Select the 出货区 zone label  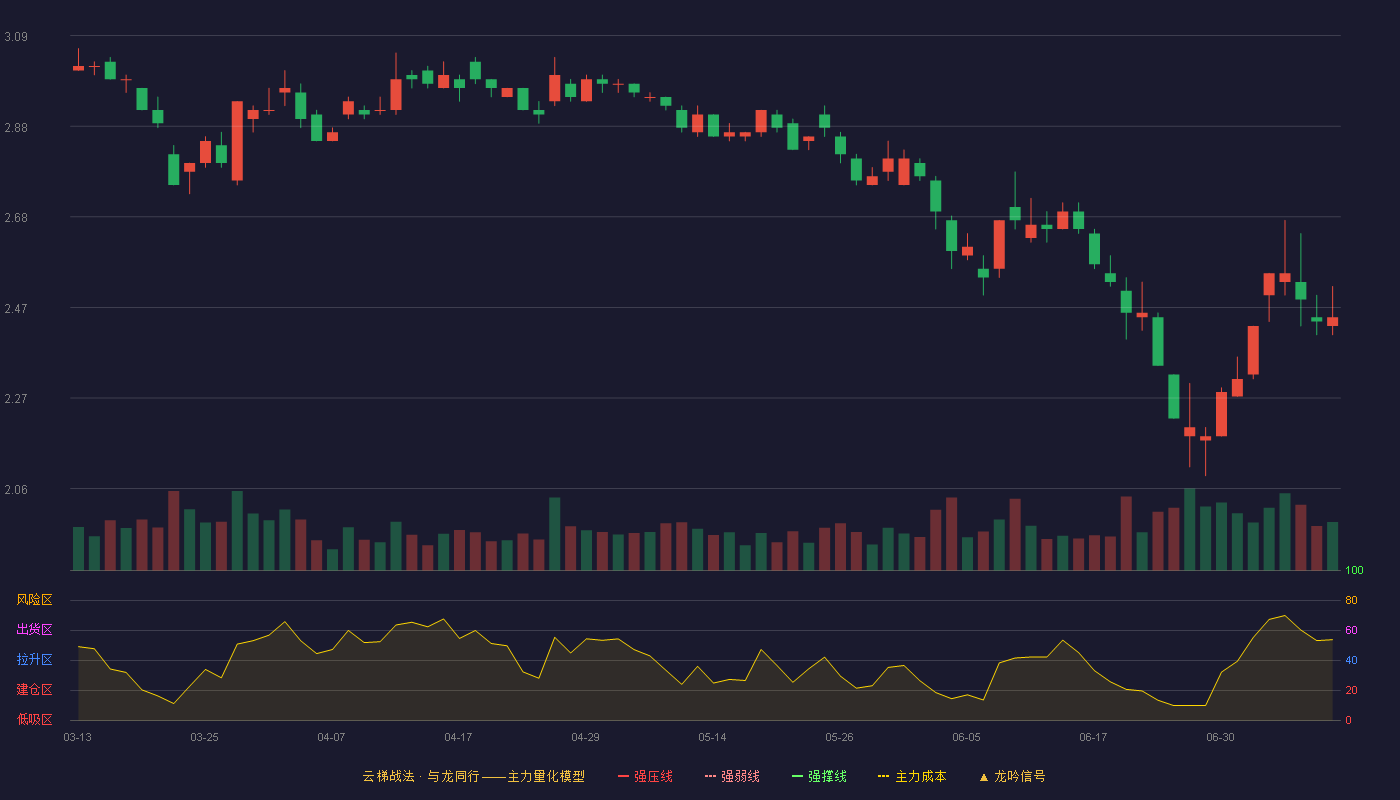click(x=34, y=630)
